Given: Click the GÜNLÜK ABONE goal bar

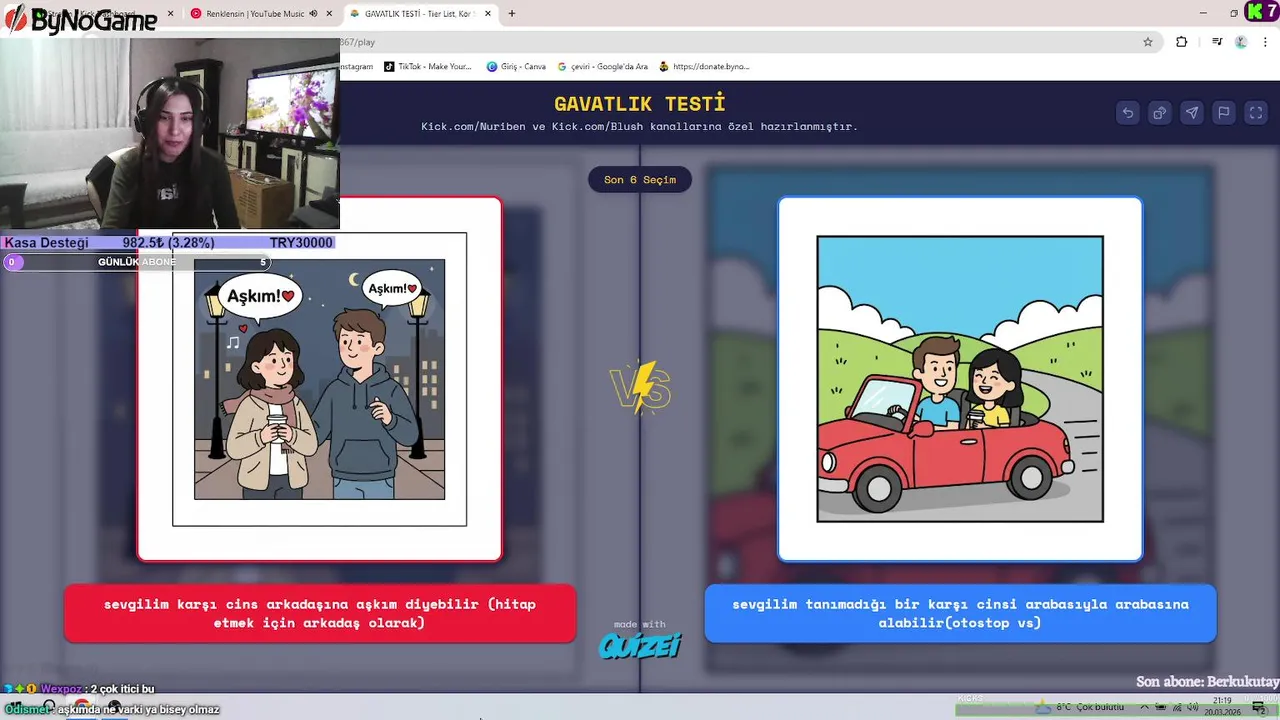Looking at the screenshot, I should [x=137, y=262].
